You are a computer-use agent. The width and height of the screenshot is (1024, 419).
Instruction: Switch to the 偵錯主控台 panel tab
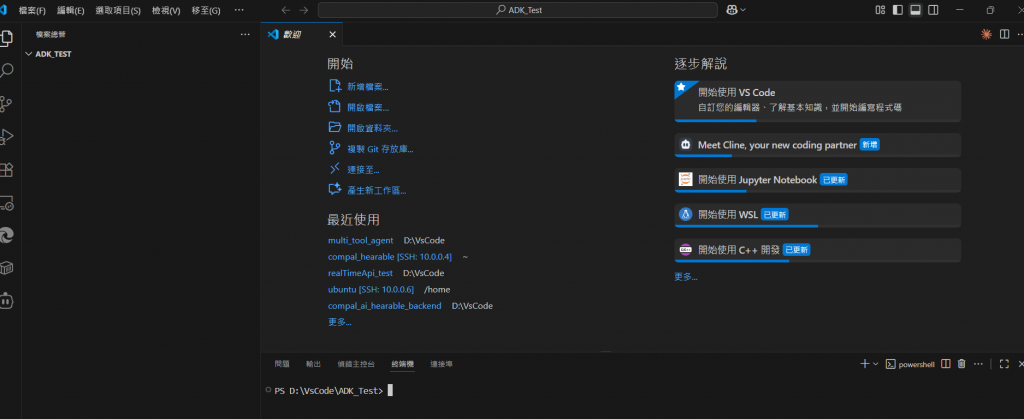pos(356,364)
